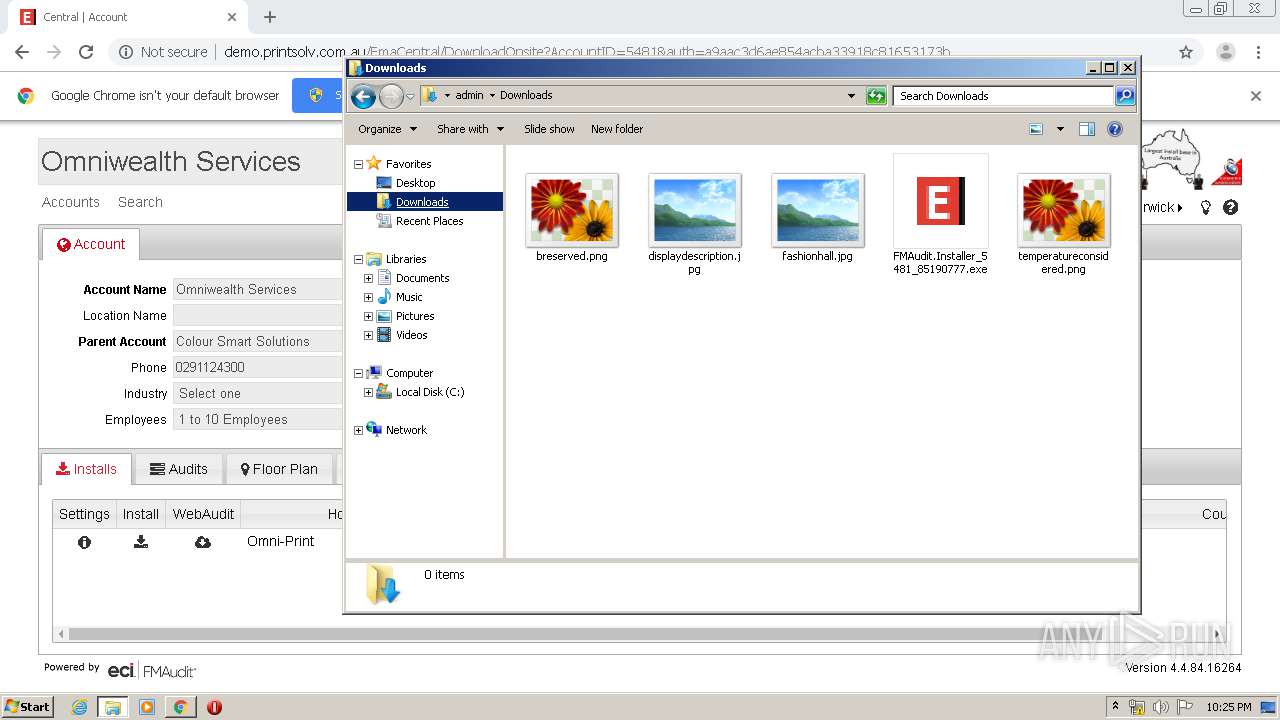Open the Industry Select one dropdown
Image resolution: width=1280 pixels, height=720 pixels.
258,393
